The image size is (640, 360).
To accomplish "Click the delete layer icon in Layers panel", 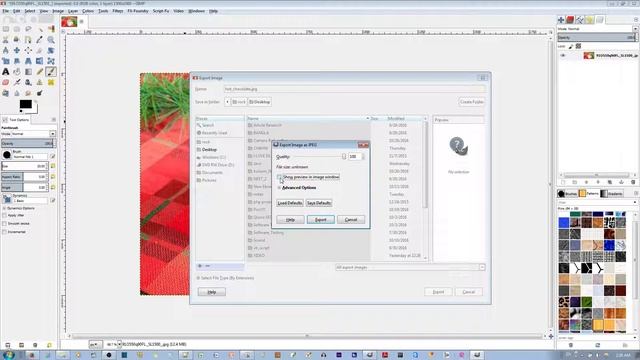I will pyautogui.click(x=633, y=182).
